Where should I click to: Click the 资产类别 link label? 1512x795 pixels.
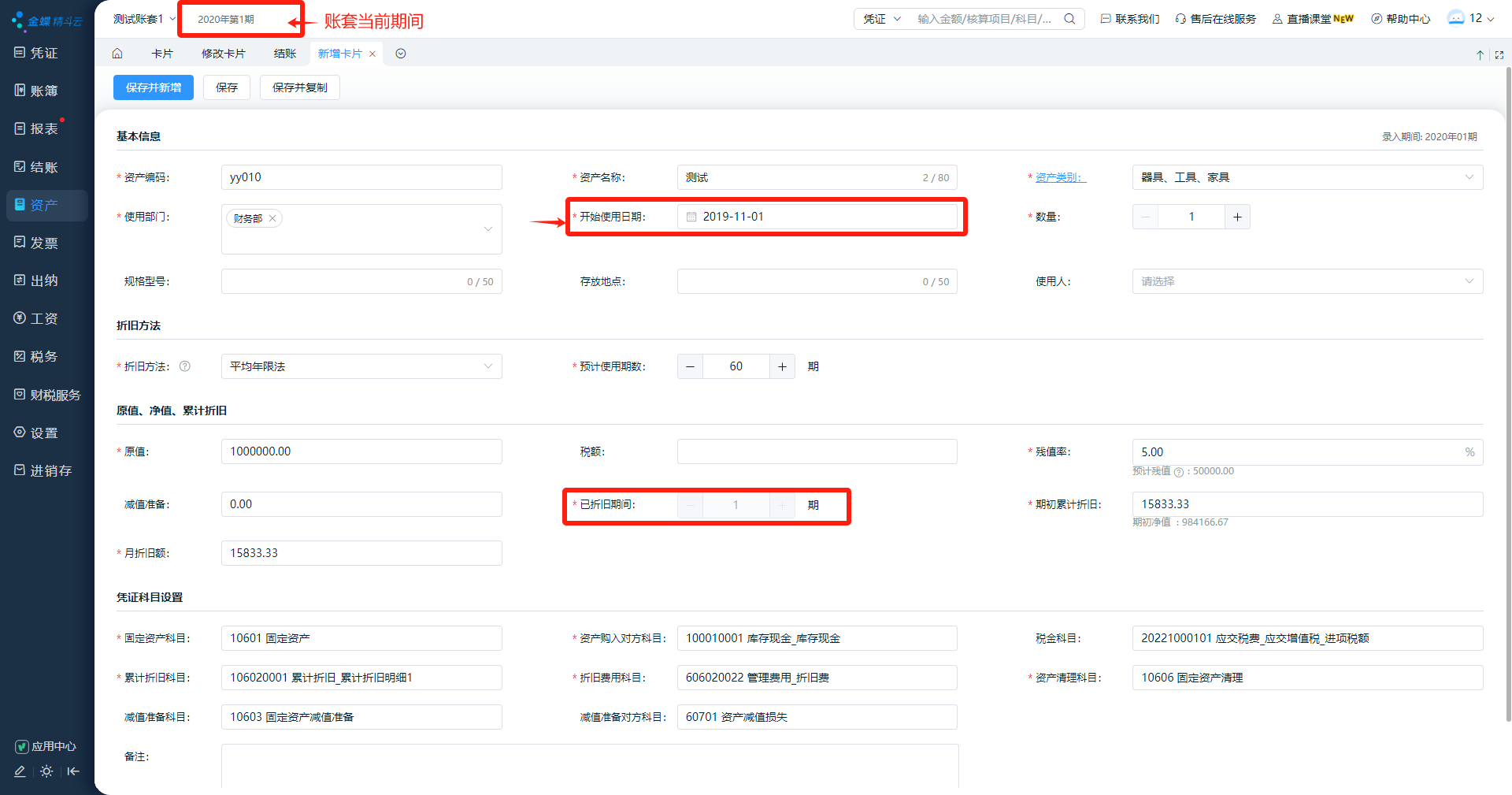pos(1060,177)
